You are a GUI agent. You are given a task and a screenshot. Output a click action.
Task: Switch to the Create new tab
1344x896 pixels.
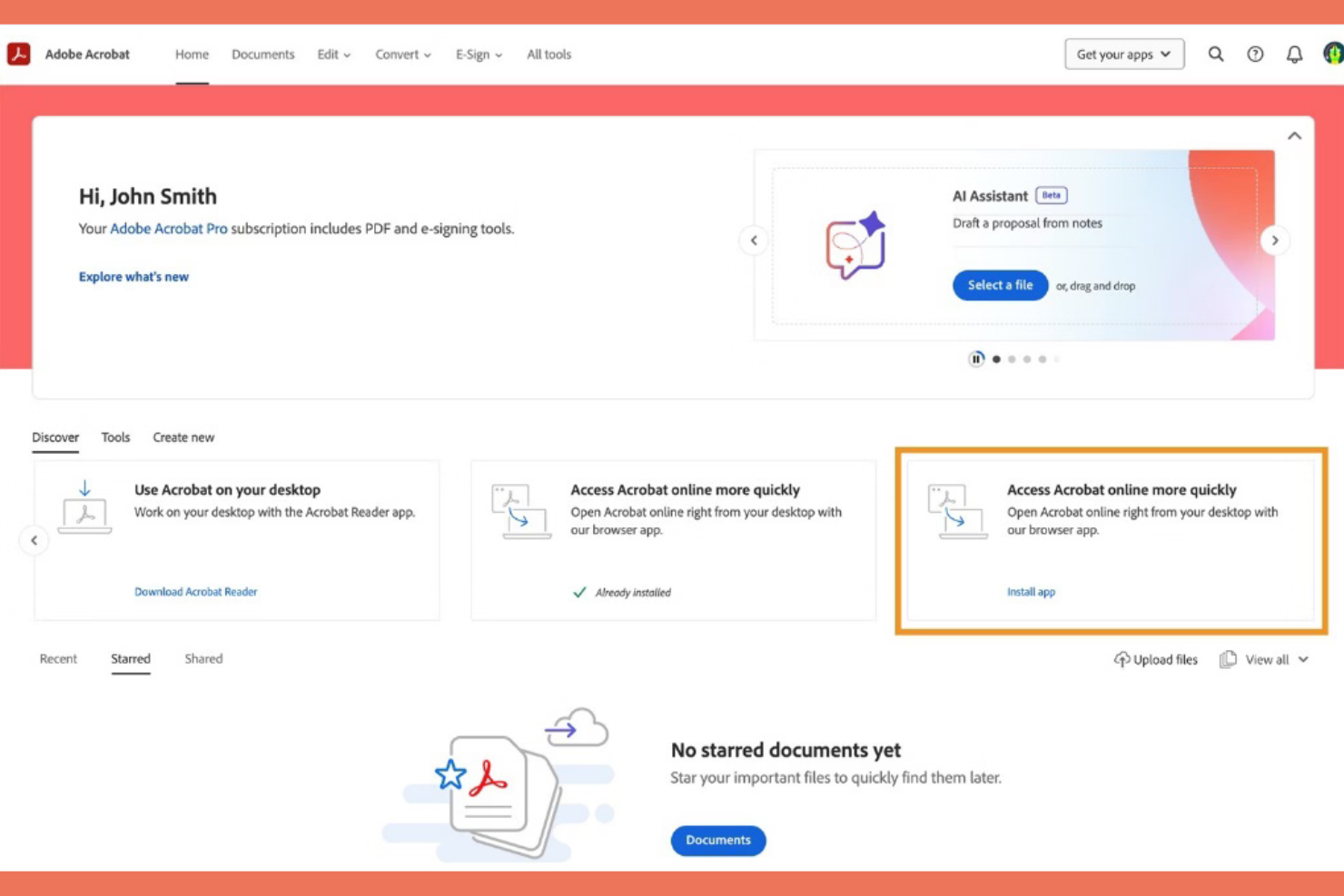(x=183, y=438)
